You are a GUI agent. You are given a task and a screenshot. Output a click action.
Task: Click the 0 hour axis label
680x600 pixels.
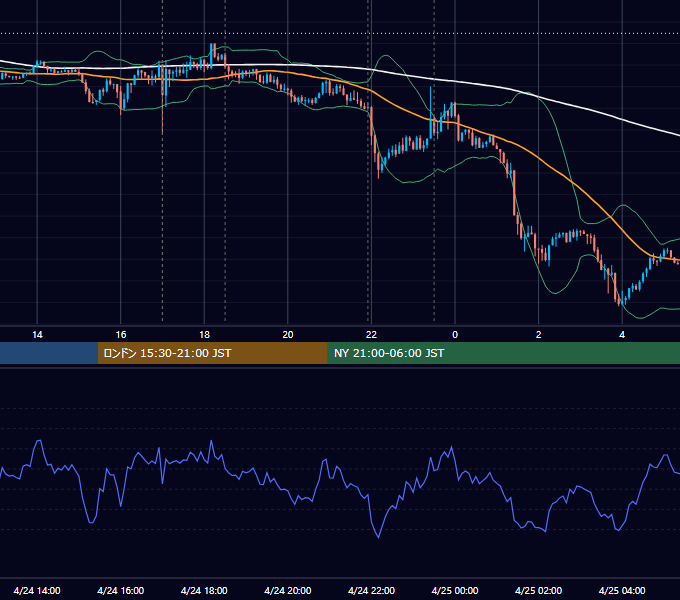click(455, 335)
